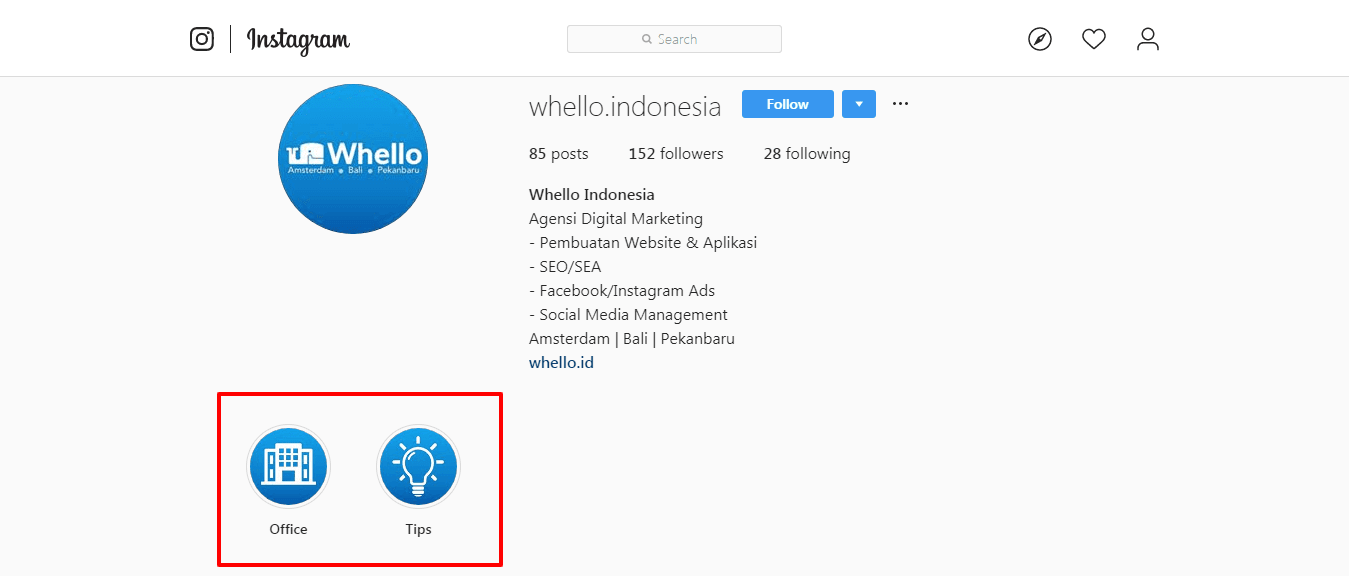
Task: View the 28 following list
Action: tap(807, 153)
